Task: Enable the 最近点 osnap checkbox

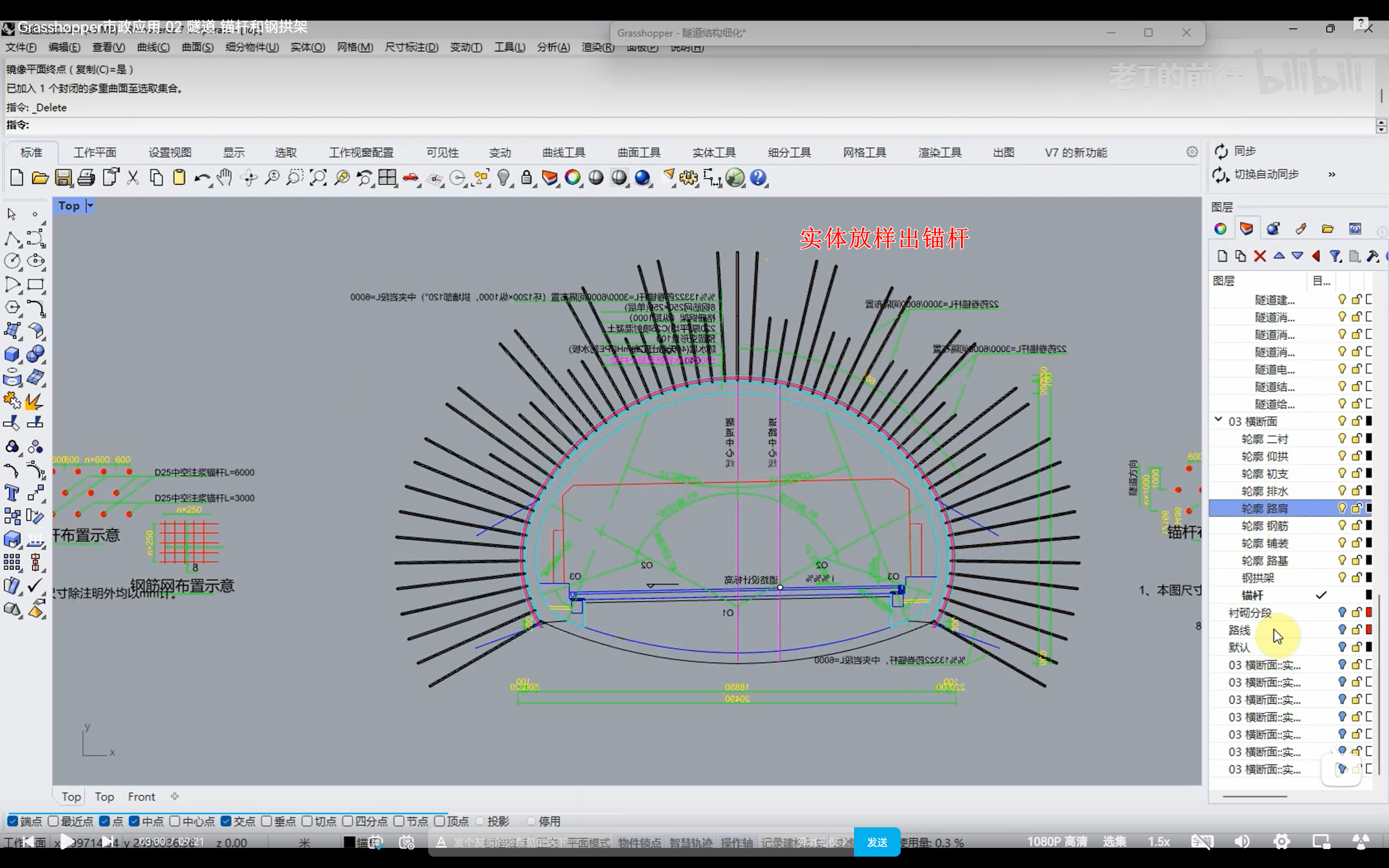Action: [53, 821]
